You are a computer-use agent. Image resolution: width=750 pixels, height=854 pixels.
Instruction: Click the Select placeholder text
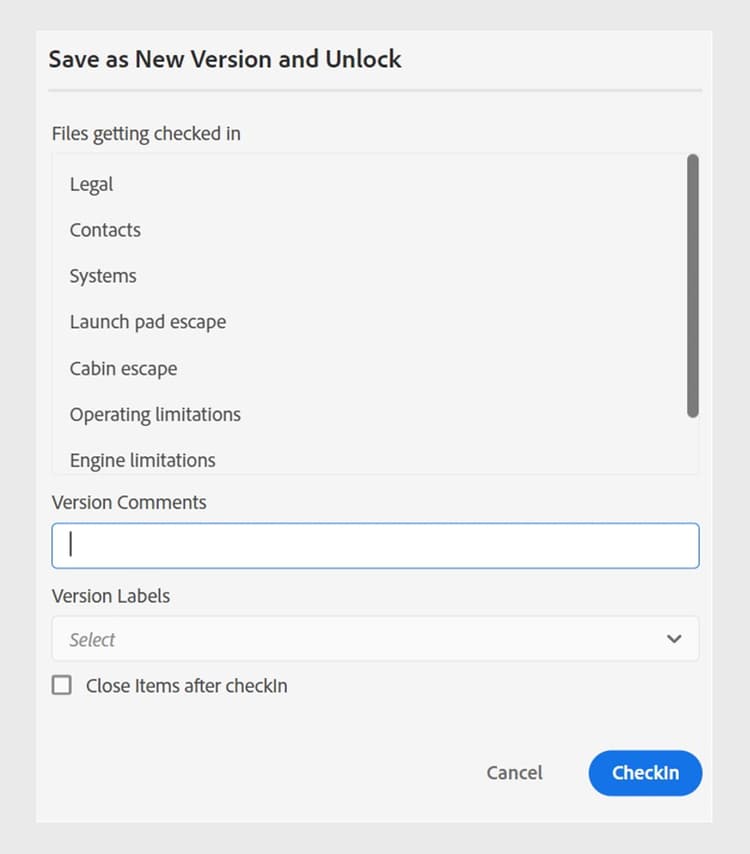click(92, 639)
